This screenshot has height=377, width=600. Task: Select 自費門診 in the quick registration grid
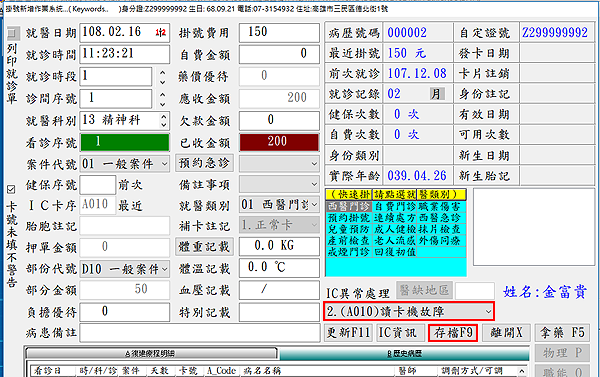[395, 206]
